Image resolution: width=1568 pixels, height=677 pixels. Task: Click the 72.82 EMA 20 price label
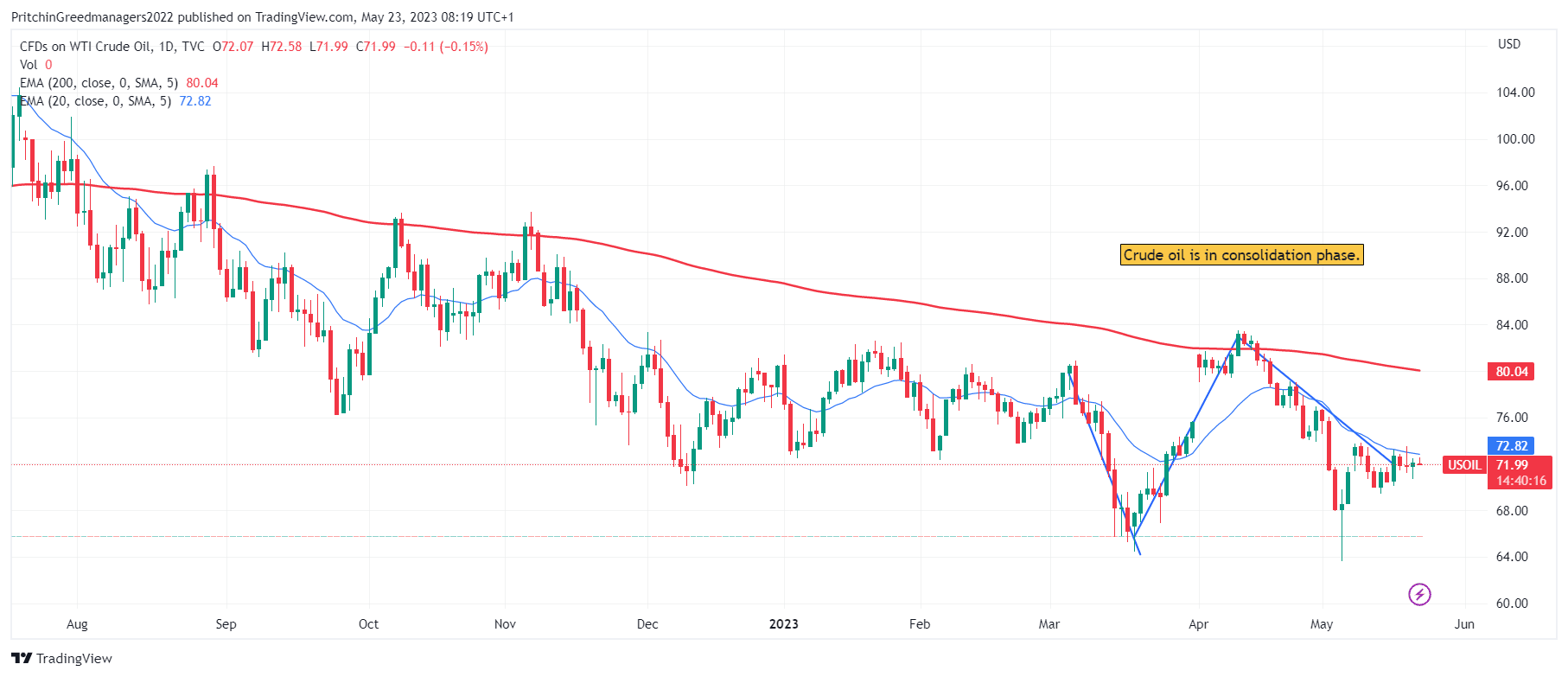coord(1512,446)
